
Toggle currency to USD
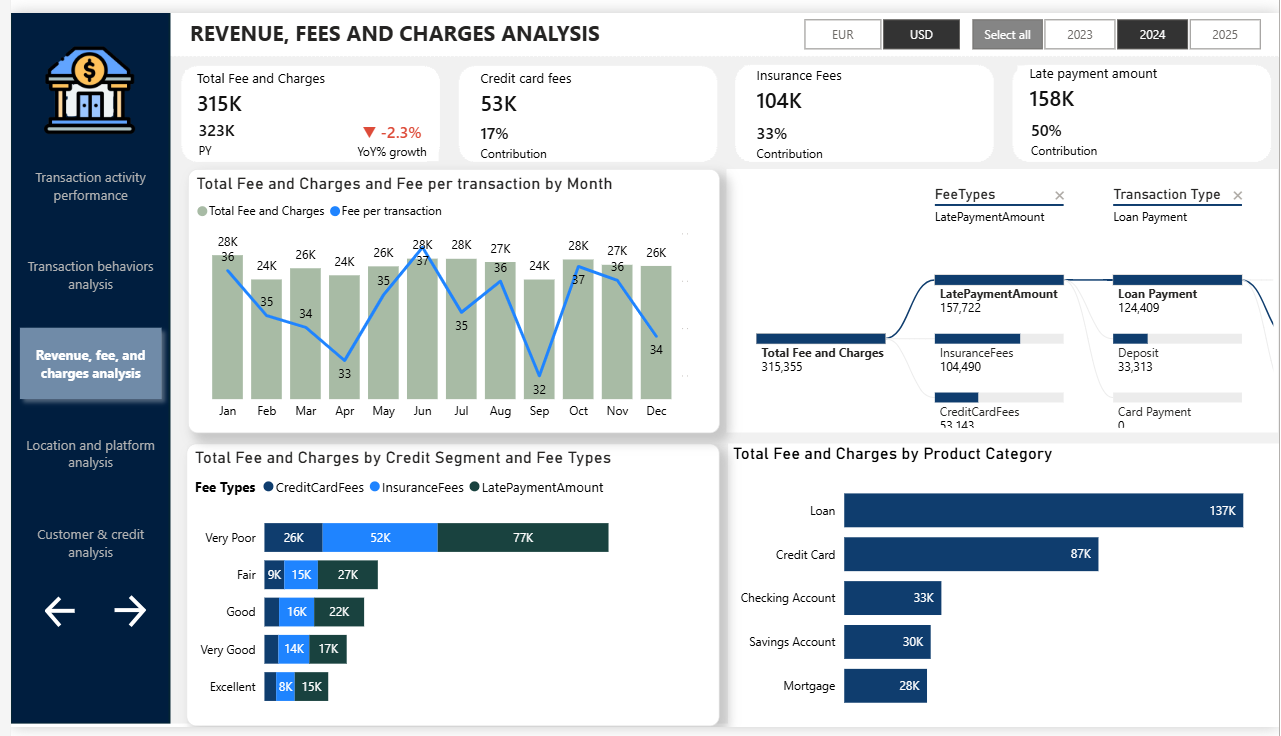pos(921,35)
